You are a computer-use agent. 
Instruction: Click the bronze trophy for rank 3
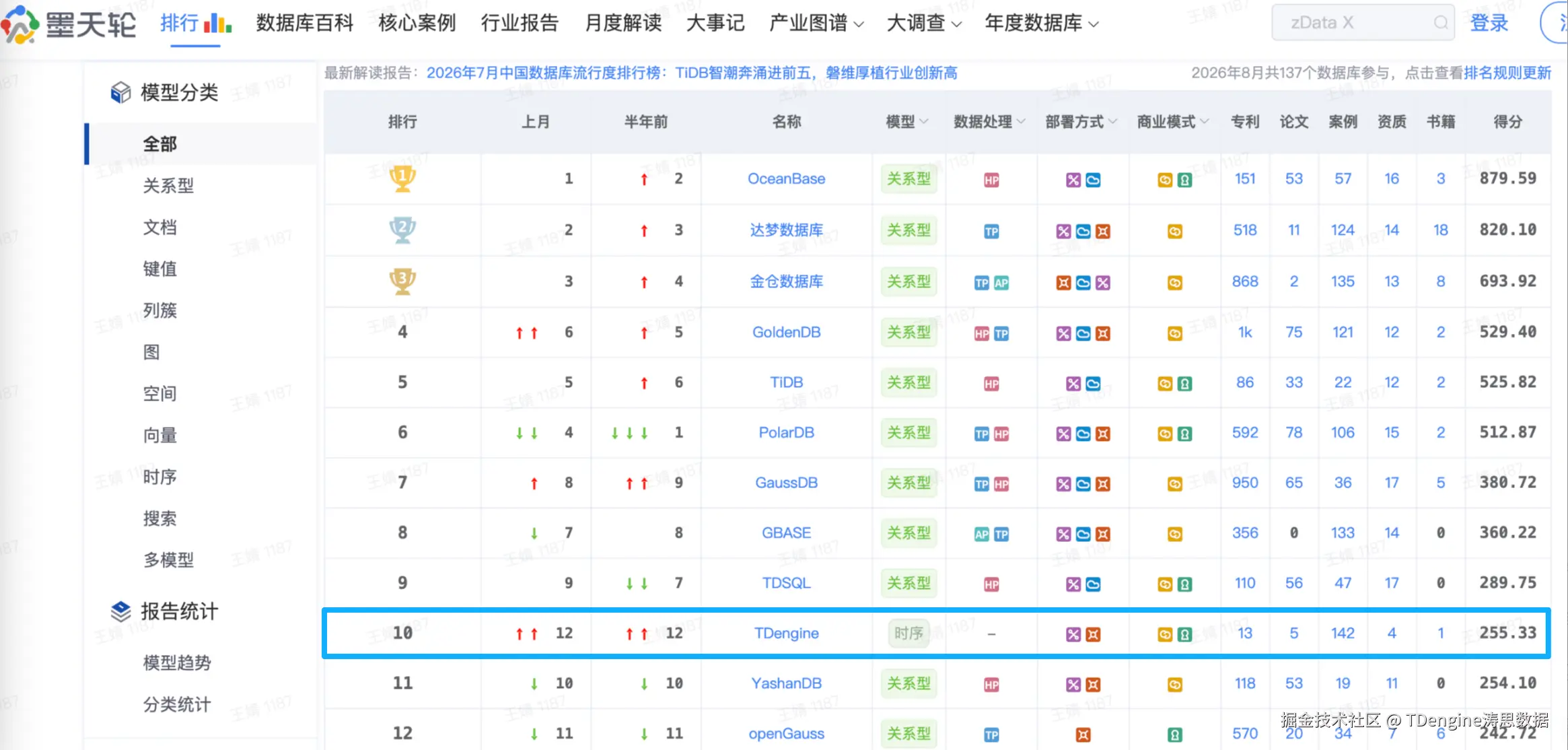coord(402,281)
